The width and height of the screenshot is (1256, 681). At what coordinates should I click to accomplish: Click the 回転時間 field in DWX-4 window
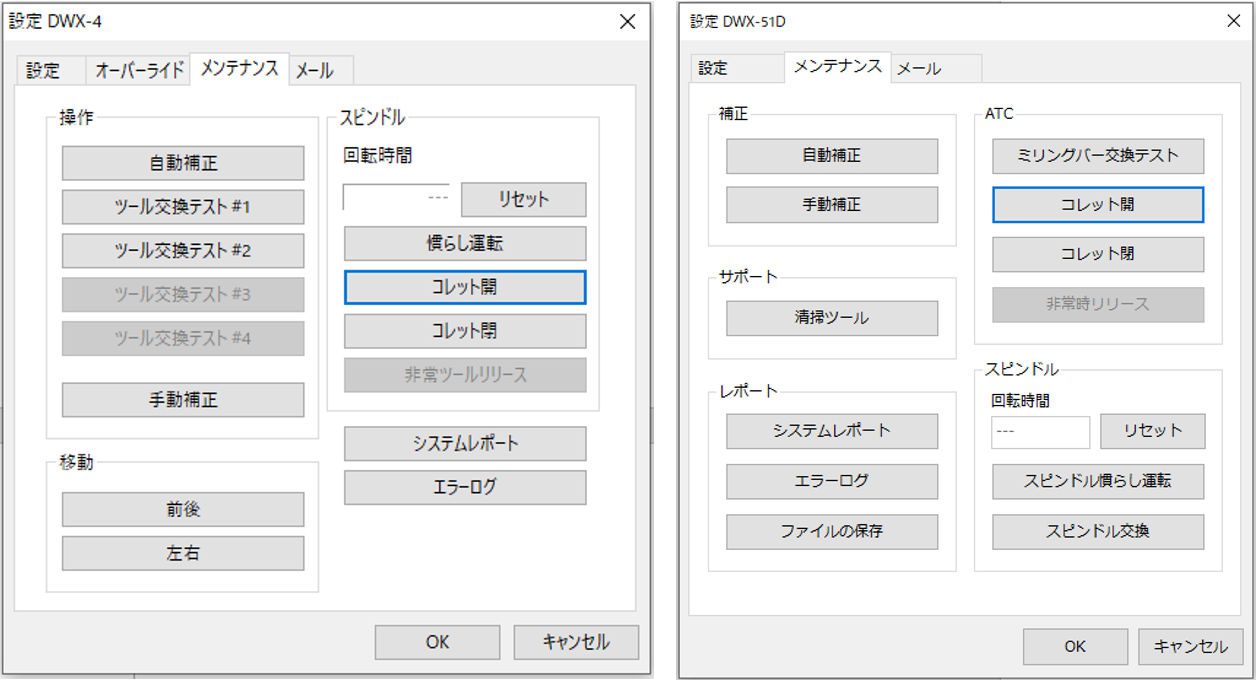397,197
